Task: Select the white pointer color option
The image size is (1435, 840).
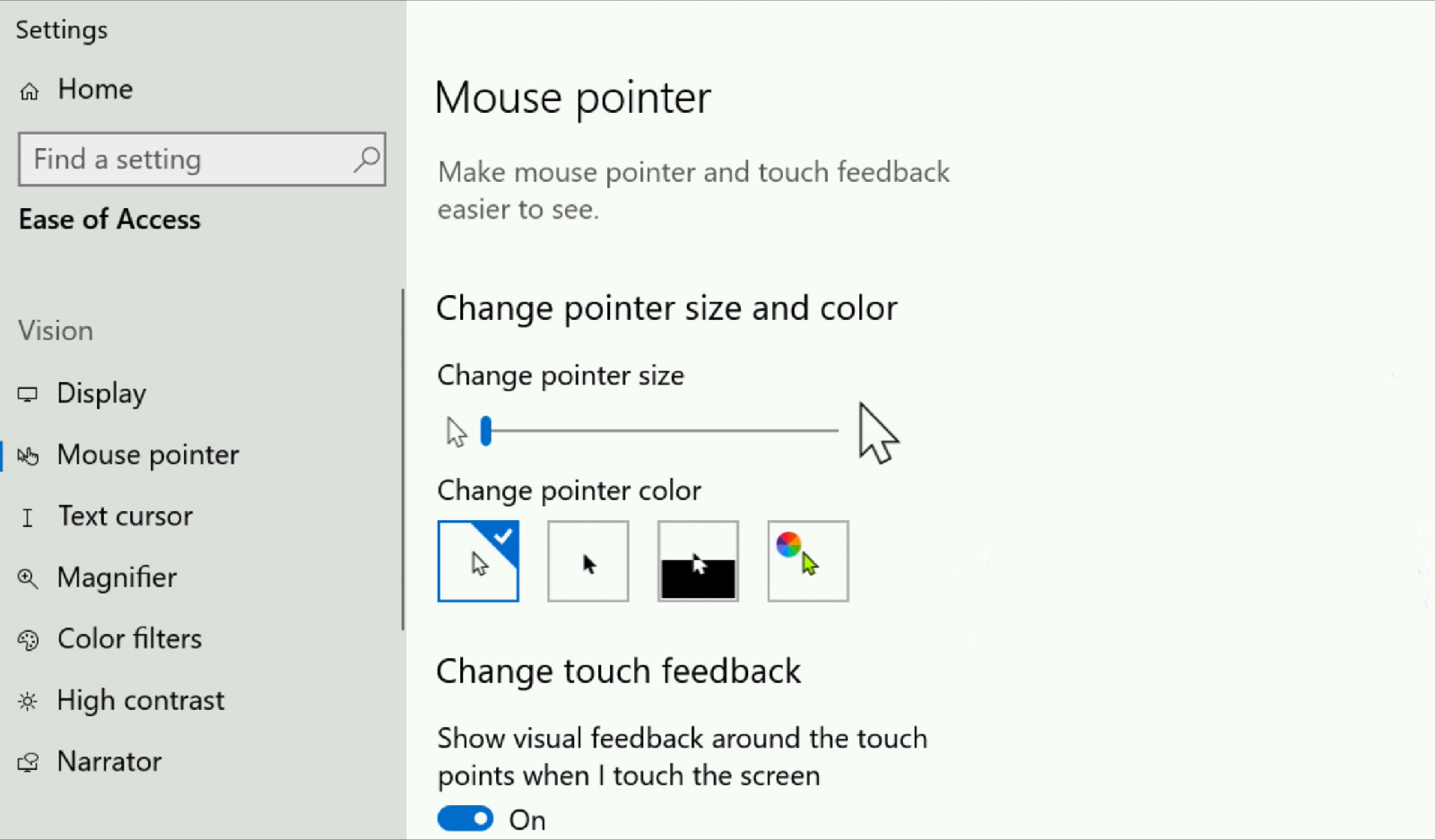Action: click(478, 561)
